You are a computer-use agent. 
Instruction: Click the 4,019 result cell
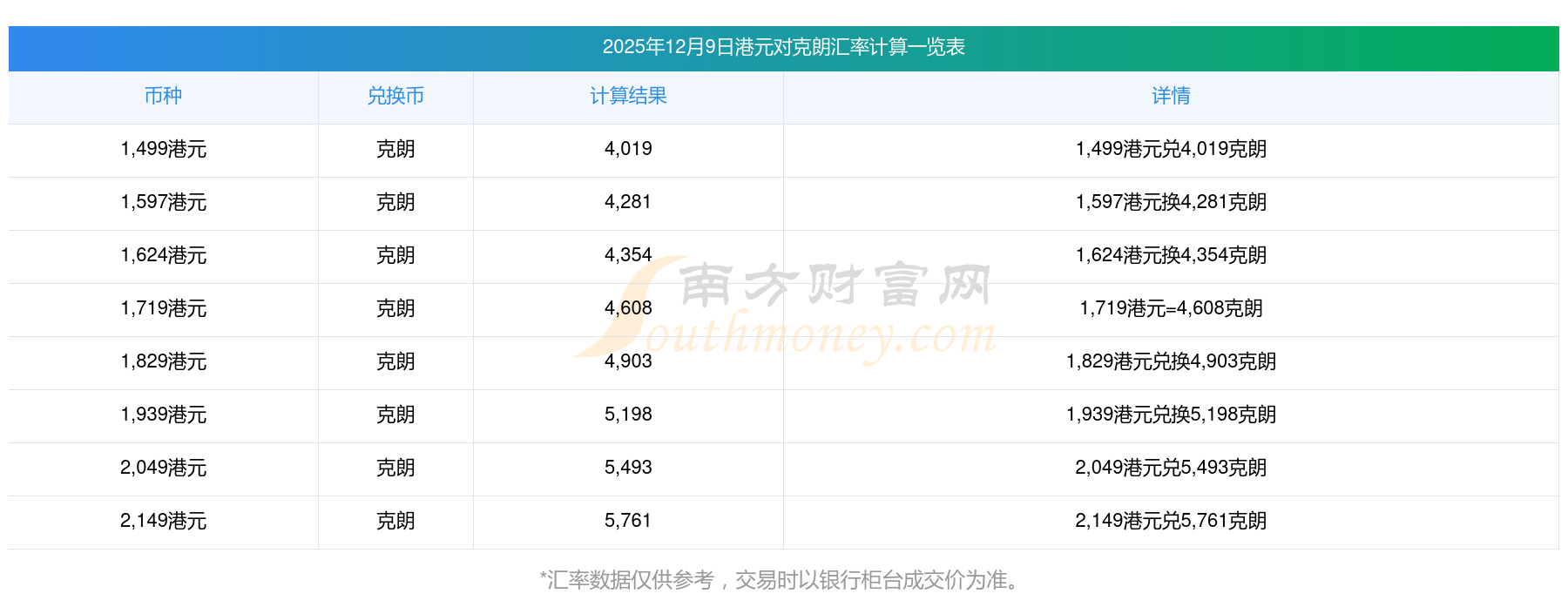(628, 150)
